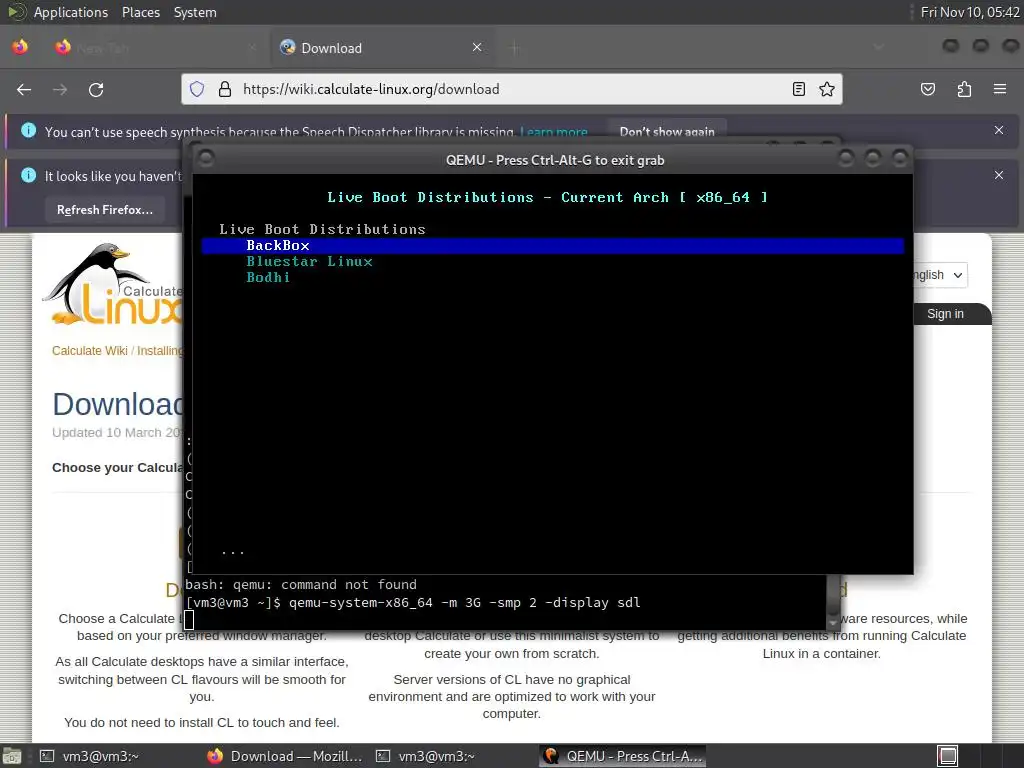Toggle reader view in the address bar

click(799, 89)
